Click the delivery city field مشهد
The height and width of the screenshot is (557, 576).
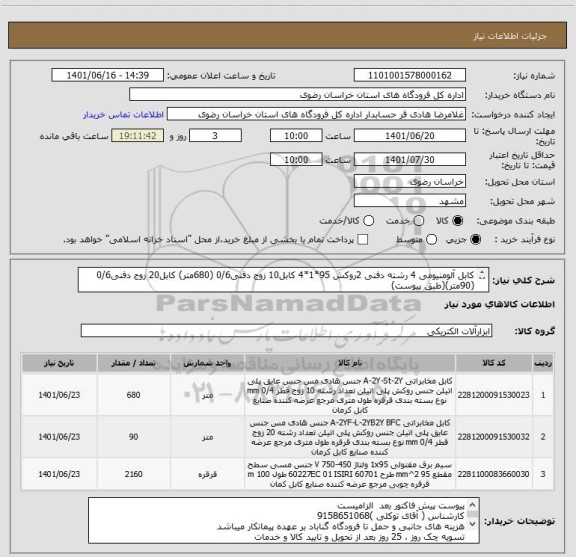coord(410,201)
